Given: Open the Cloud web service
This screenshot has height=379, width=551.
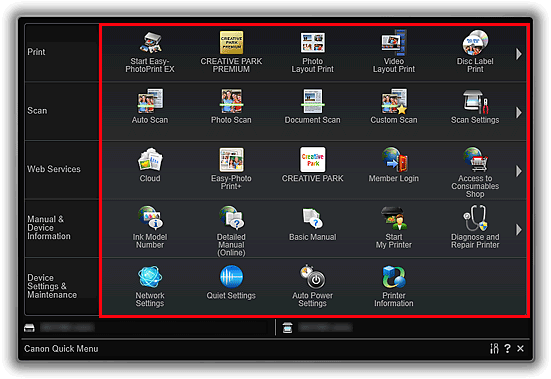Looking at the screenshot, I should (150, 165).
